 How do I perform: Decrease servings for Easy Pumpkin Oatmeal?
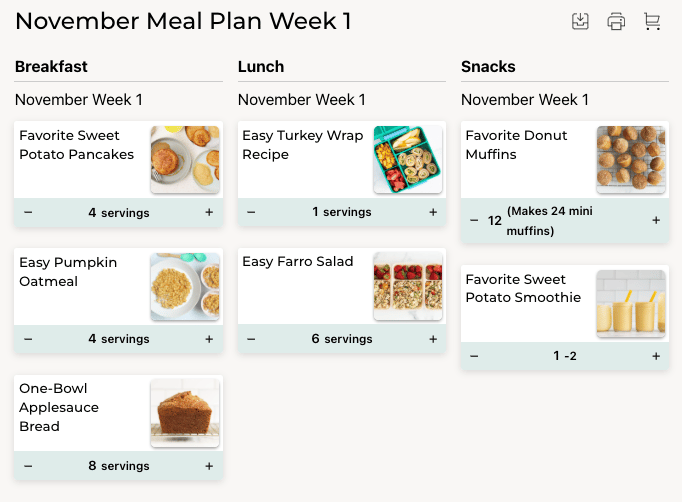pyautogui.click(x=28, y=339)
